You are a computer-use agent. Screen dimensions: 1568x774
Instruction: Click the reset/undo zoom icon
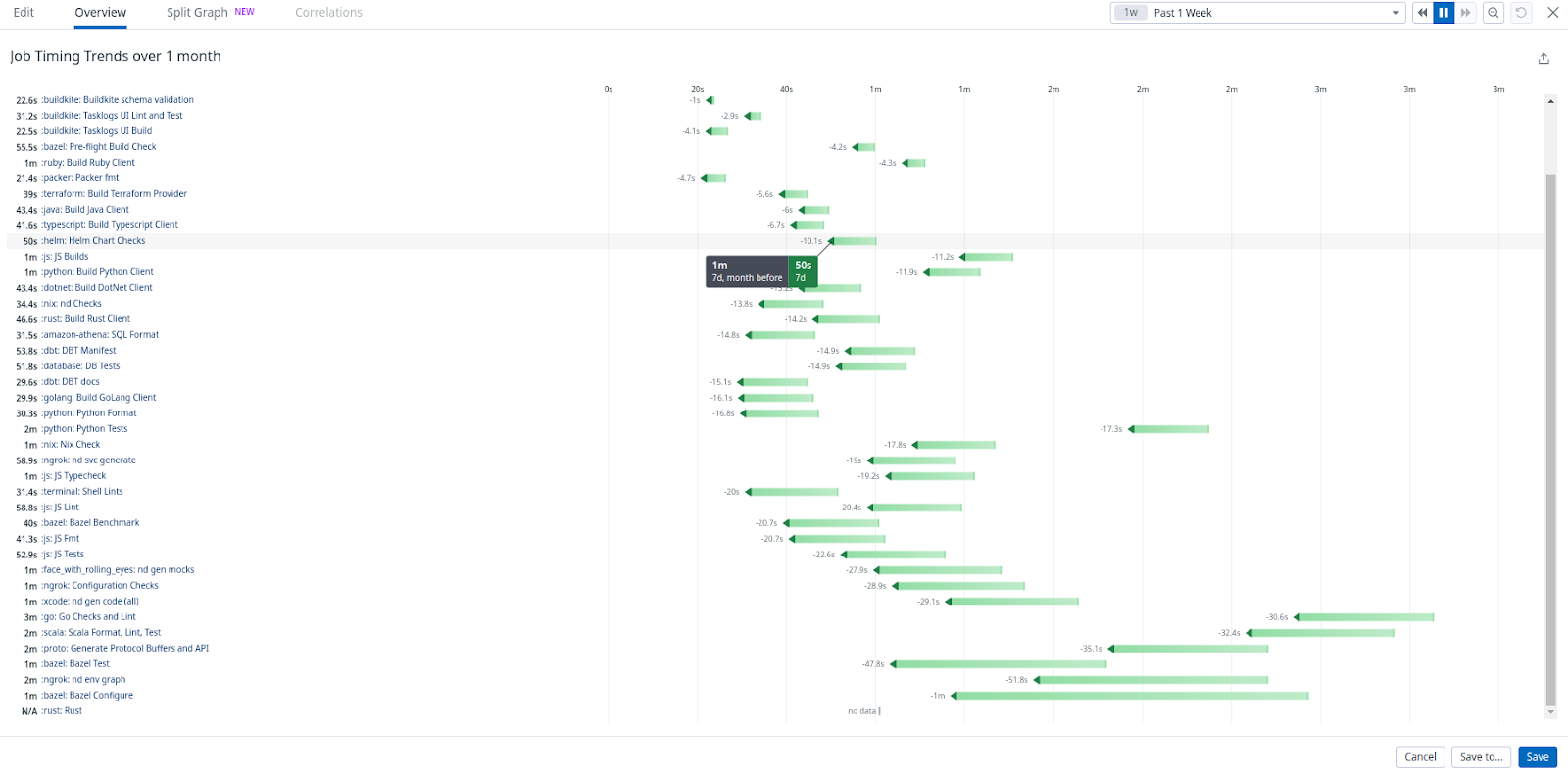coord(1521,13)
